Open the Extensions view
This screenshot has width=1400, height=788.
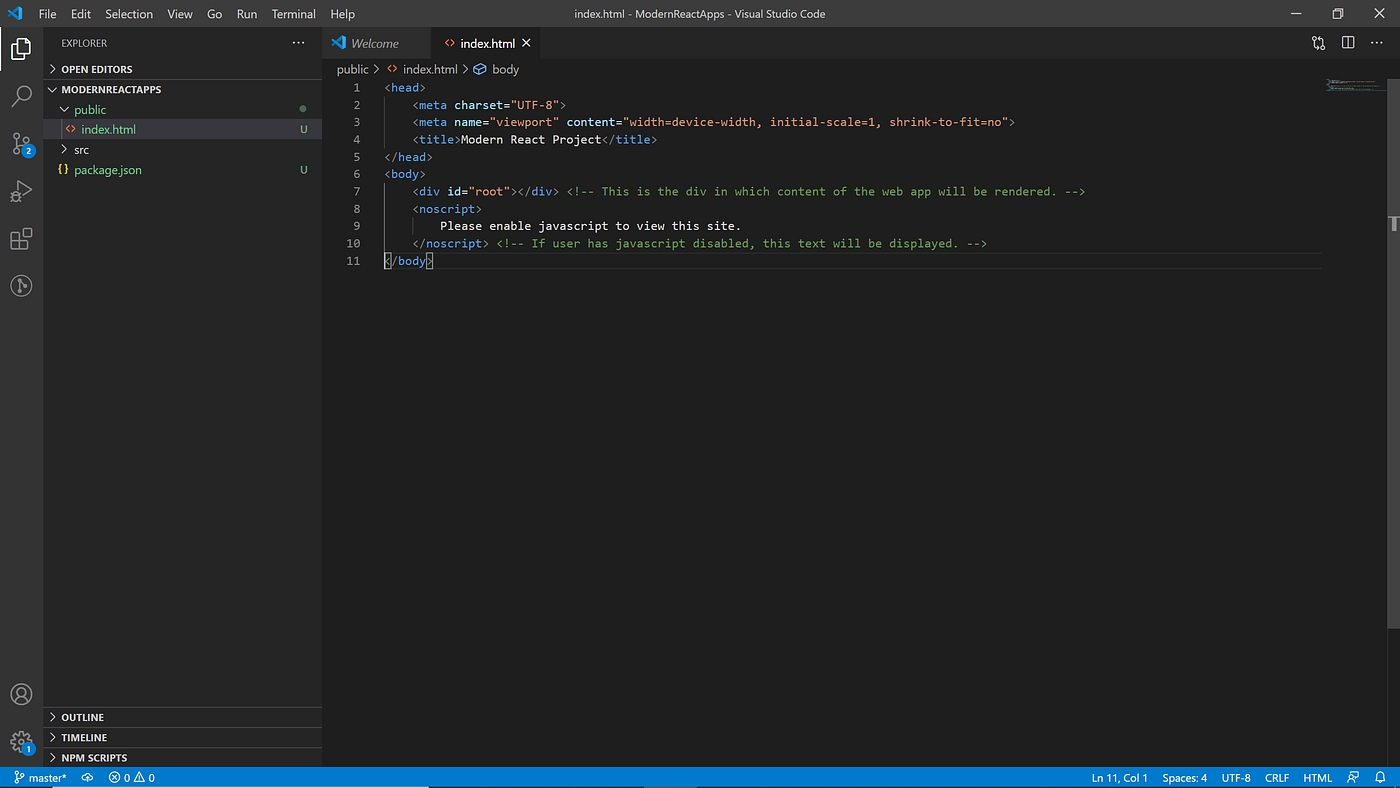[x=22, y=238]
